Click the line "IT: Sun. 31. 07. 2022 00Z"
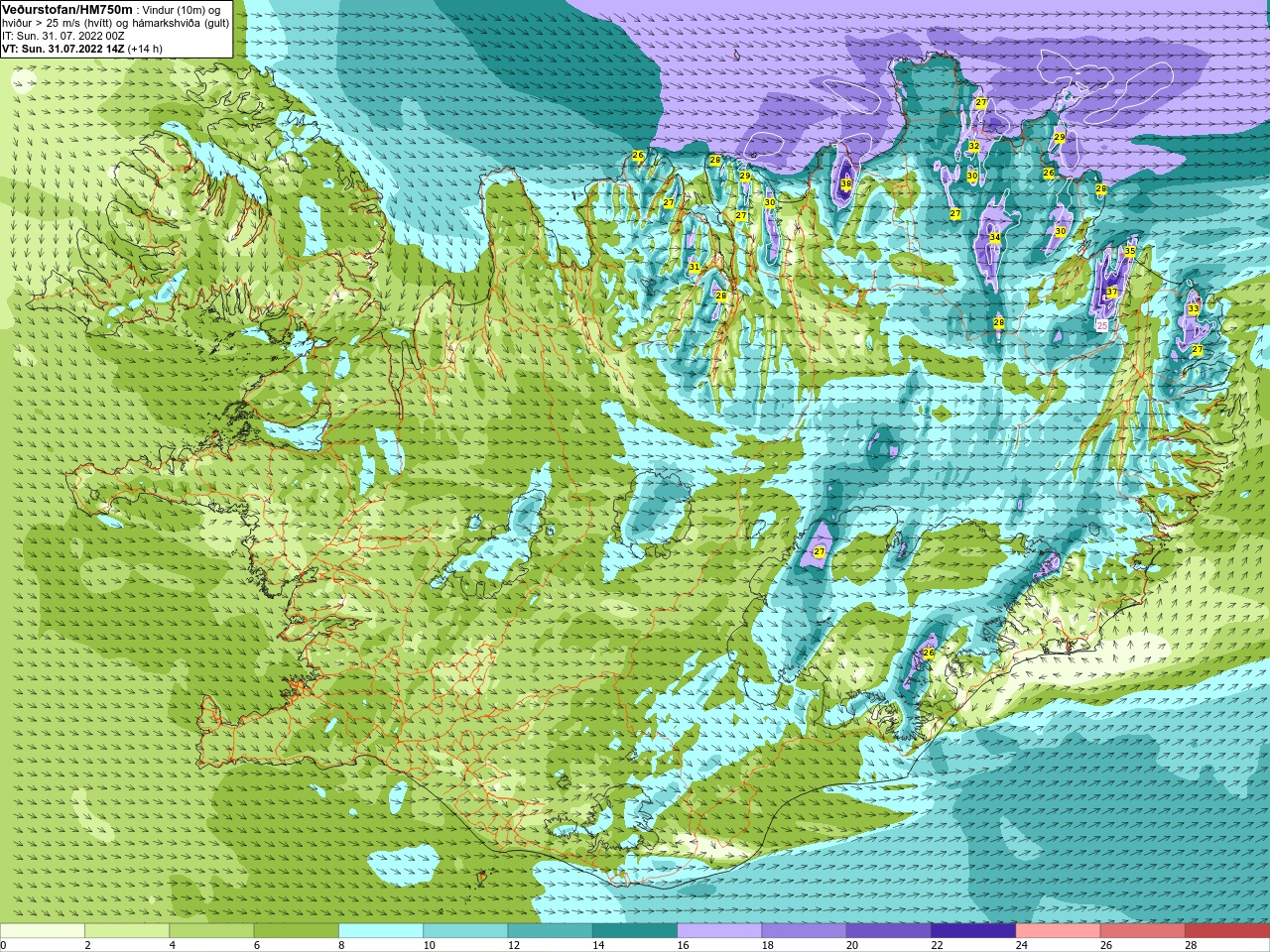This screenshot has height=952, width=1270. coord(63,36)
